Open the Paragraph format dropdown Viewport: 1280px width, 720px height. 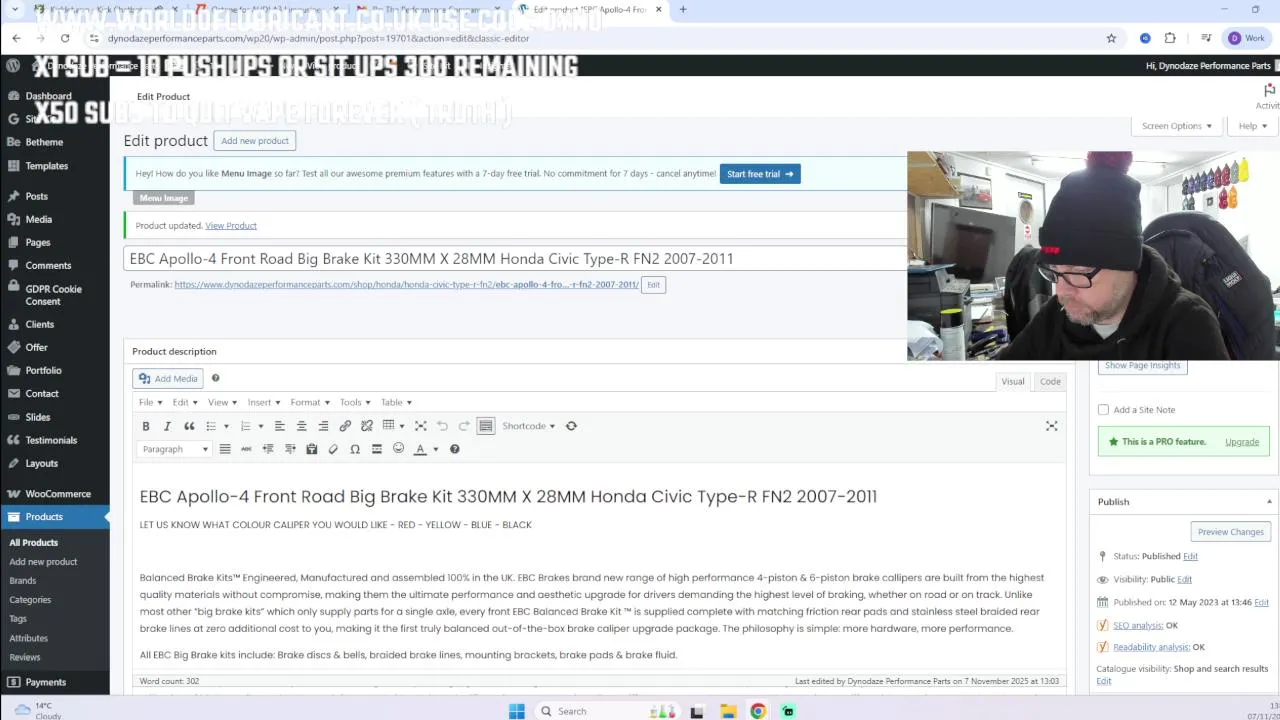coord(175,449)
